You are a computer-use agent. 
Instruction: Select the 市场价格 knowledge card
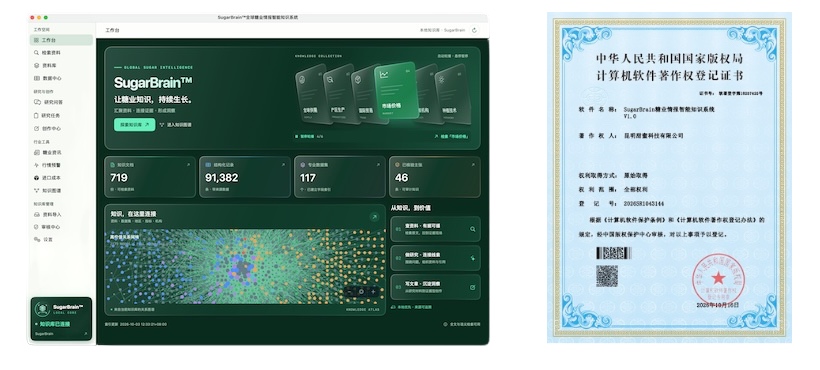click(396, 90)
